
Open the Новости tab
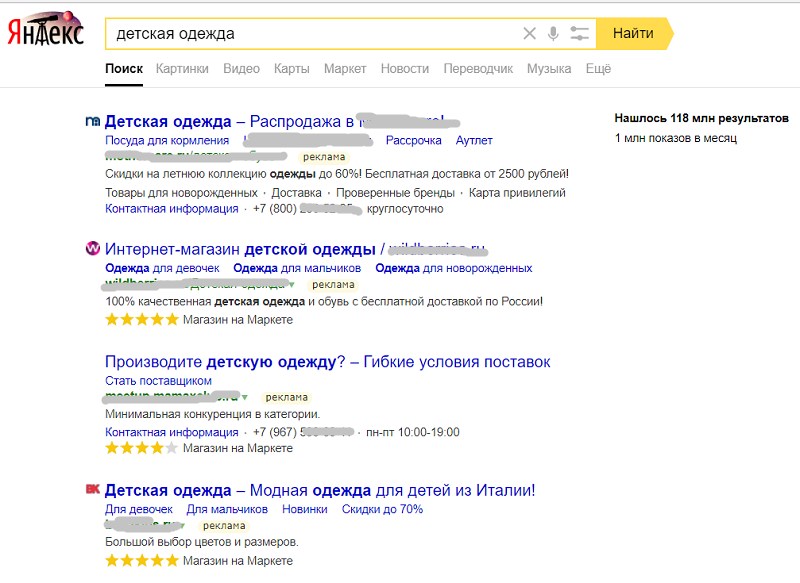pyautogui.click(x=405, y=69)
